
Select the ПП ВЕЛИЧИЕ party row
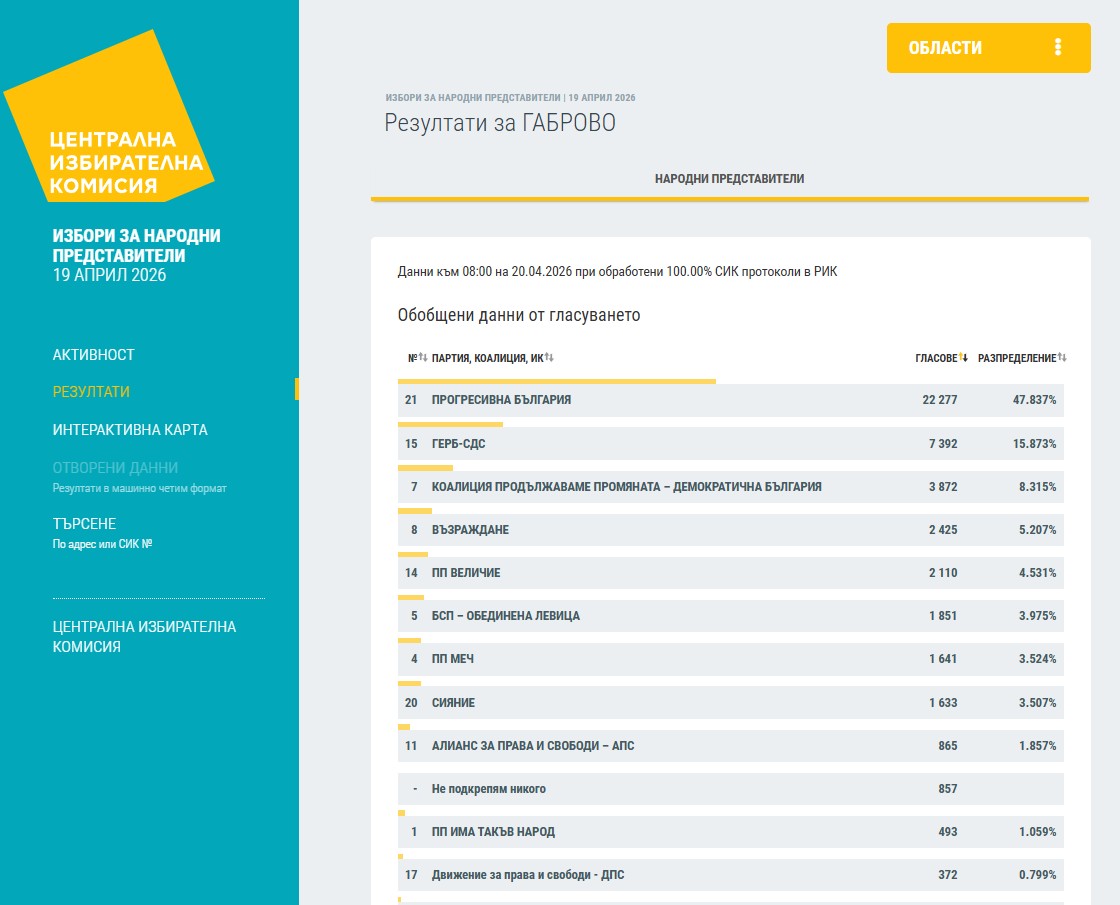(x=730, y=573)
